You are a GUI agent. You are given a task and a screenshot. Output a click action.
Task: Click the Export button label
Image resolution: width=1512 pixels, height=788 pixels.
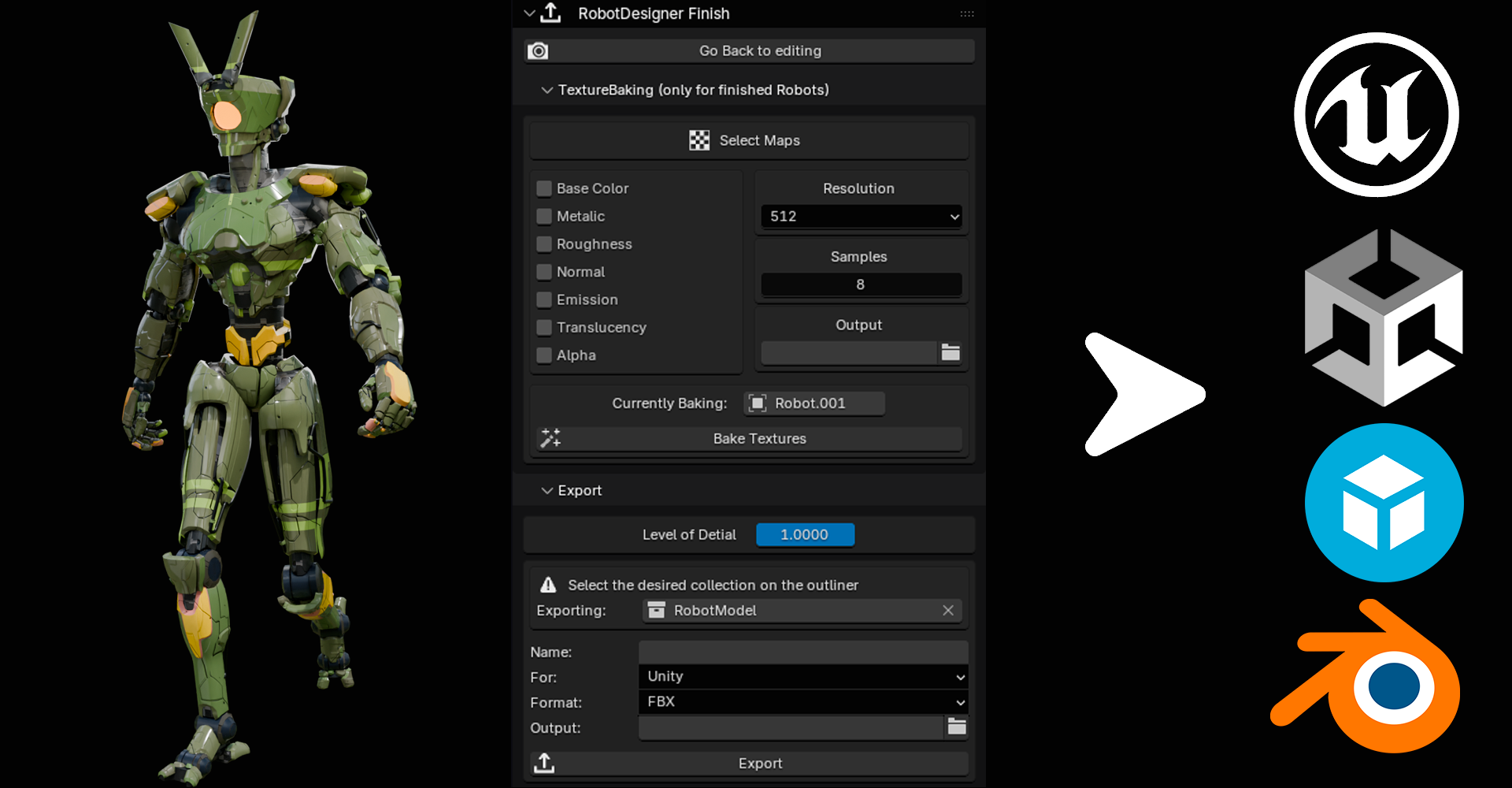click(760, 763)
